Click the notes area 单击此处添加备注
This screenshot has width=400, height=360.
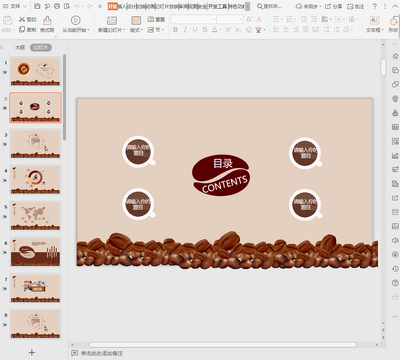[x=102, y=353]
